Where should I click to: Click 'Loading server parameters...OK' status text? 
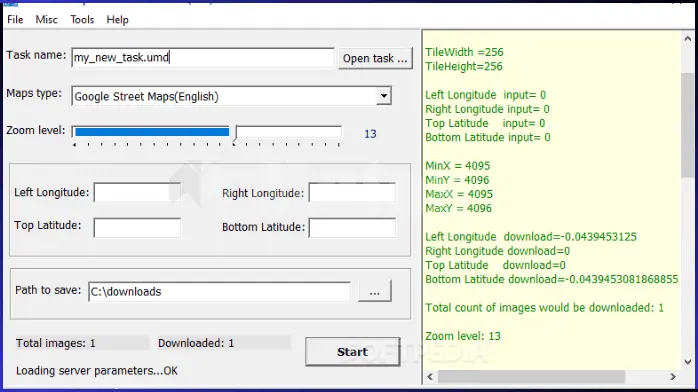[97, 371]
